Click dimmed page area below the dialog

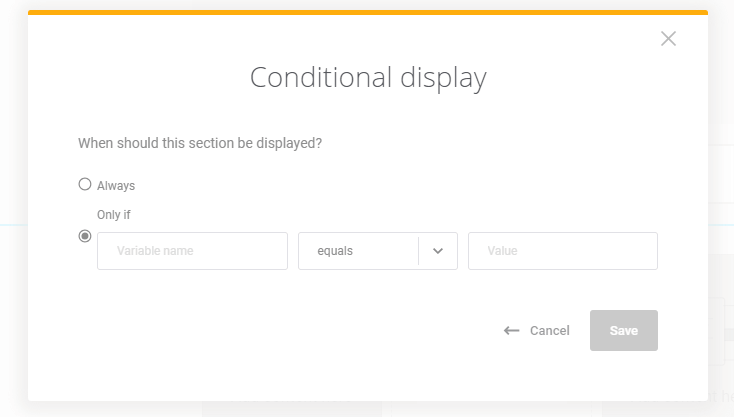pos(368,409)
